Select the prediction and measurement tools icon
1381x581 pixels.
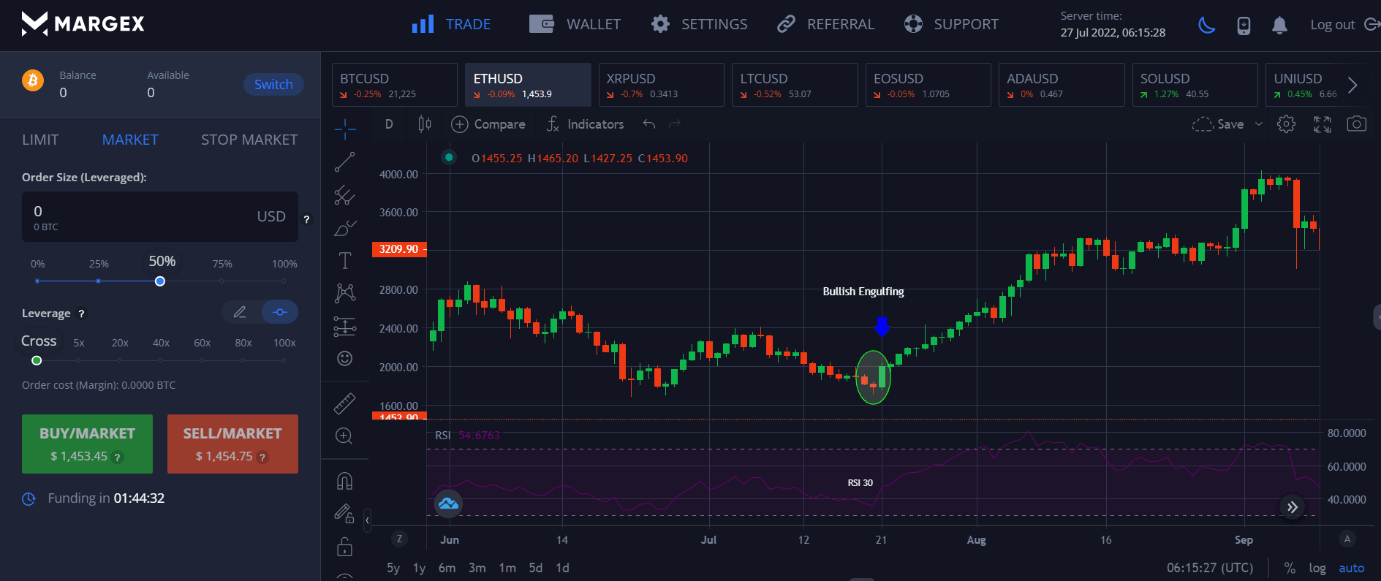(x=345, y=326)
